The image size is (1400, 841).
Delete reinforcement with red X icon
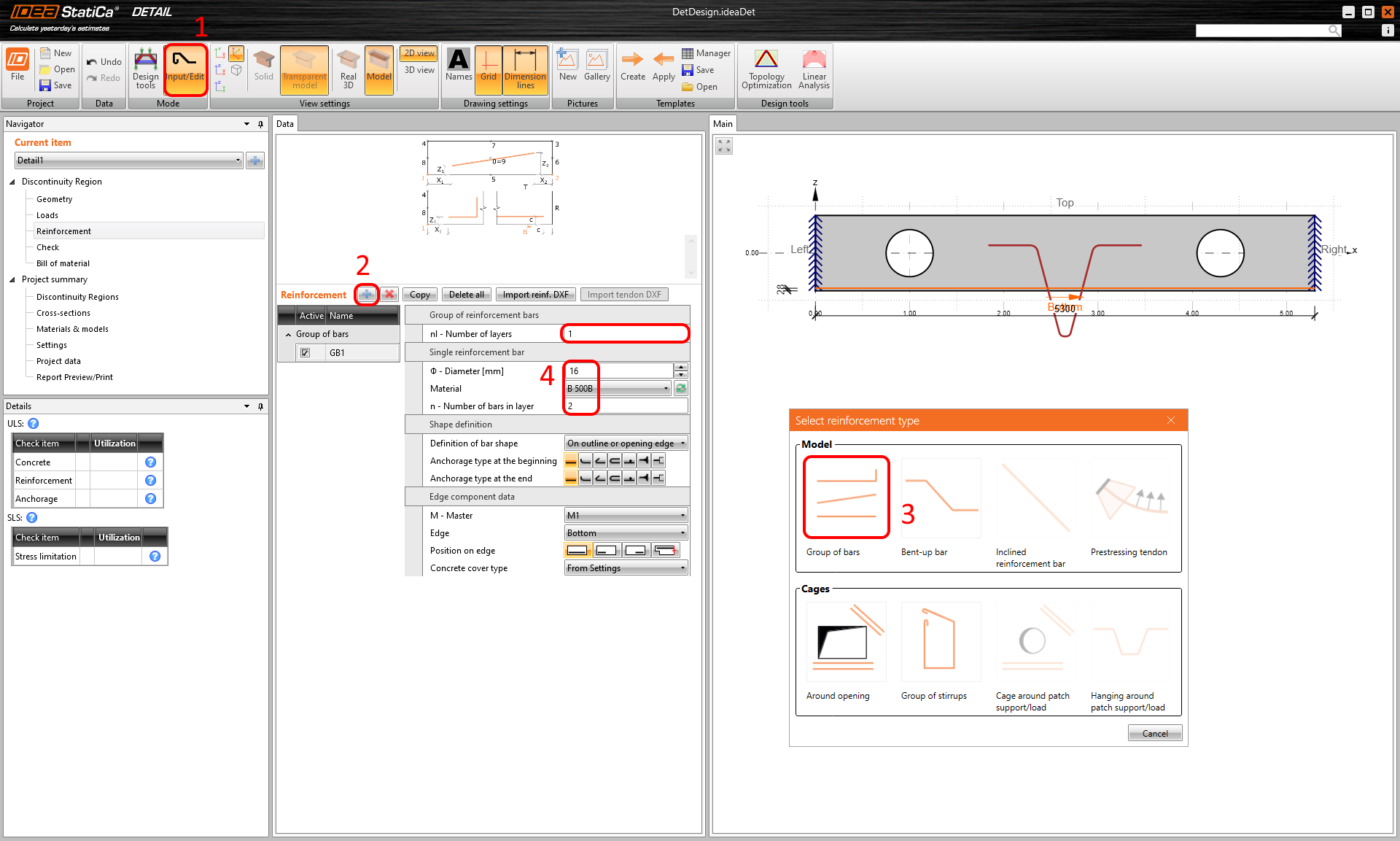coord(389,295)
